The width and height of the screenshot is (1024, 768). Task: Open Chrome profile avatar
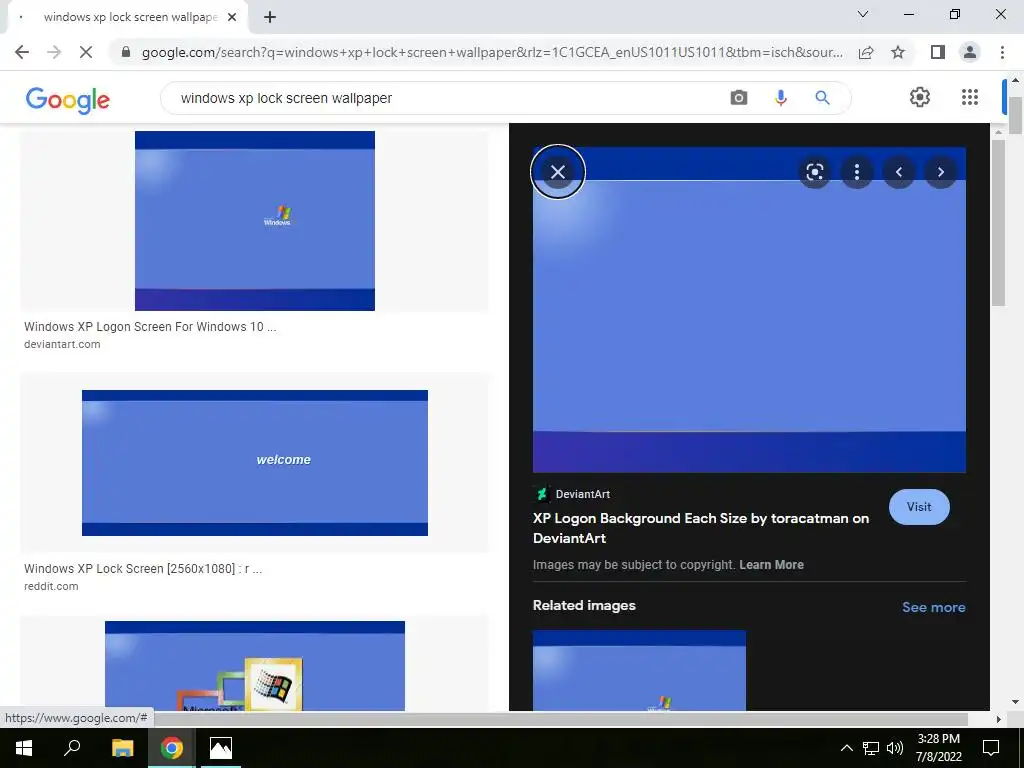970,52
